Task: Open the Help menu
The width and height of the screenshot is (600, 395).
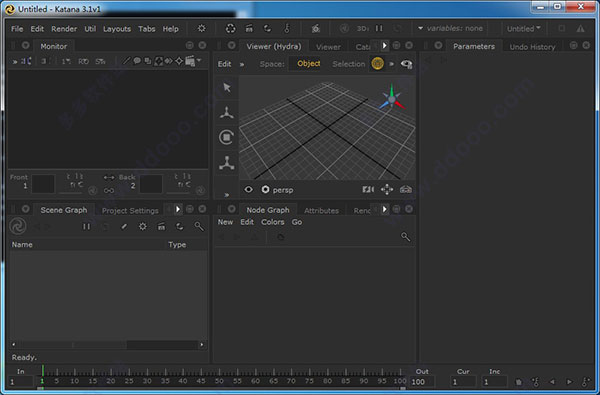Action: pos(170,29)
